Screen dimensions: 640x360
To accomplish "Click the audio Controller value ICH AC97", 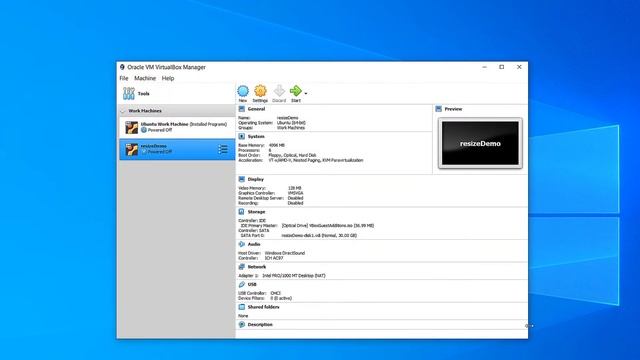I will pyautogui.click(x=274, y=258).
